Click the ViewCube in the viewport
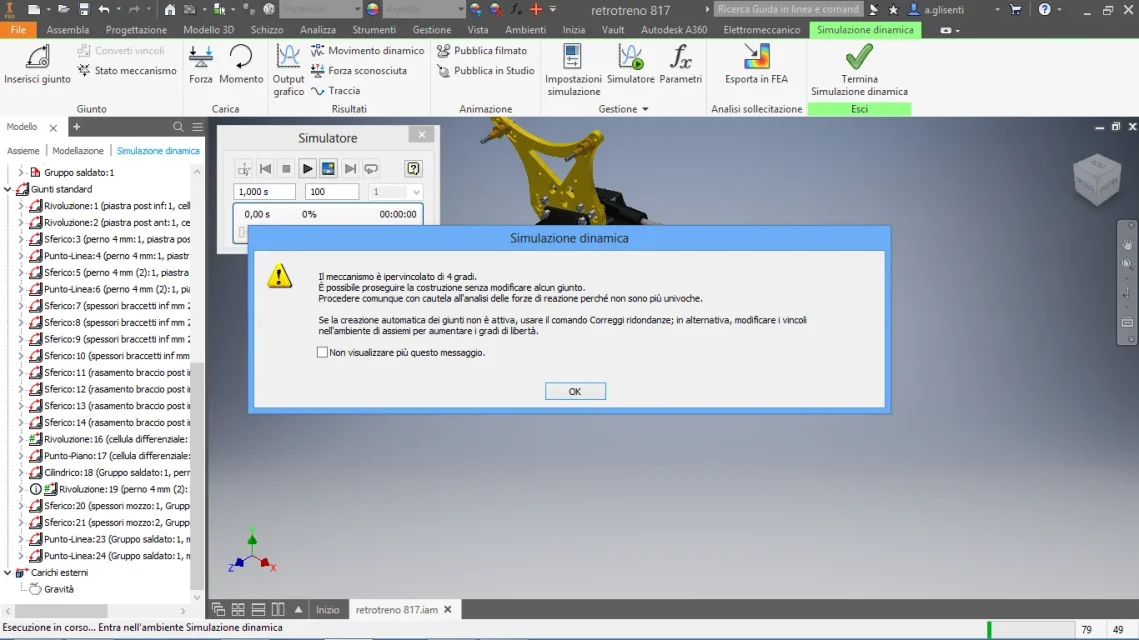This screenshot has width=1139, height=640. pyautogui.click(x=1097, y=179)
